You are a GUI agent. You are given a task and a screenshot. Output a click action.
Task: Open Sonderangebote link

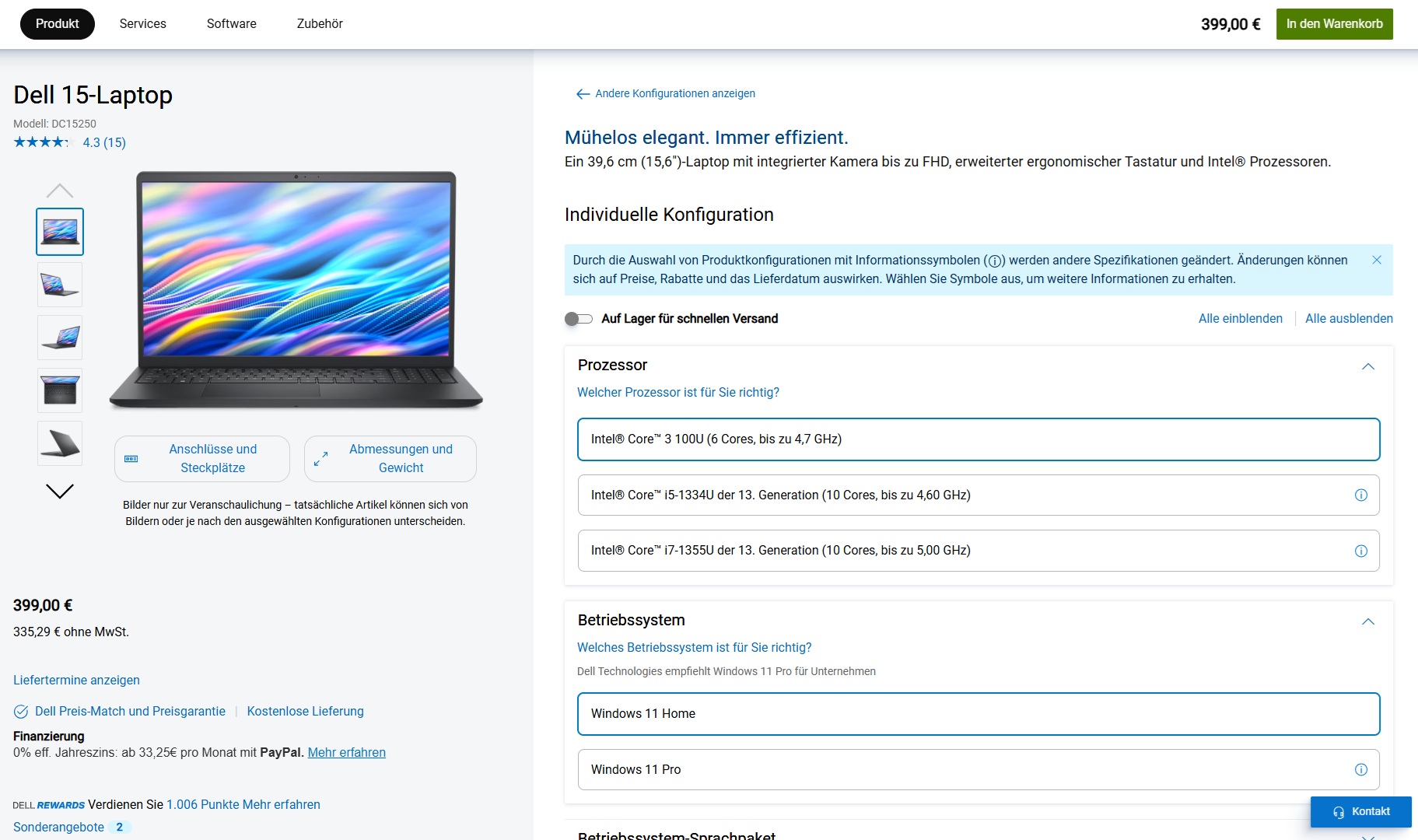point(58,828)
